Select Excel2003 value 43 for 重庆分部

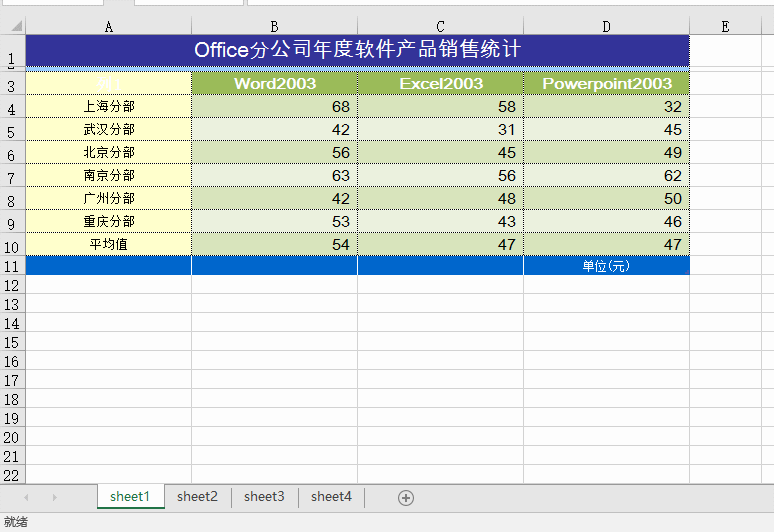pos(440,221)
